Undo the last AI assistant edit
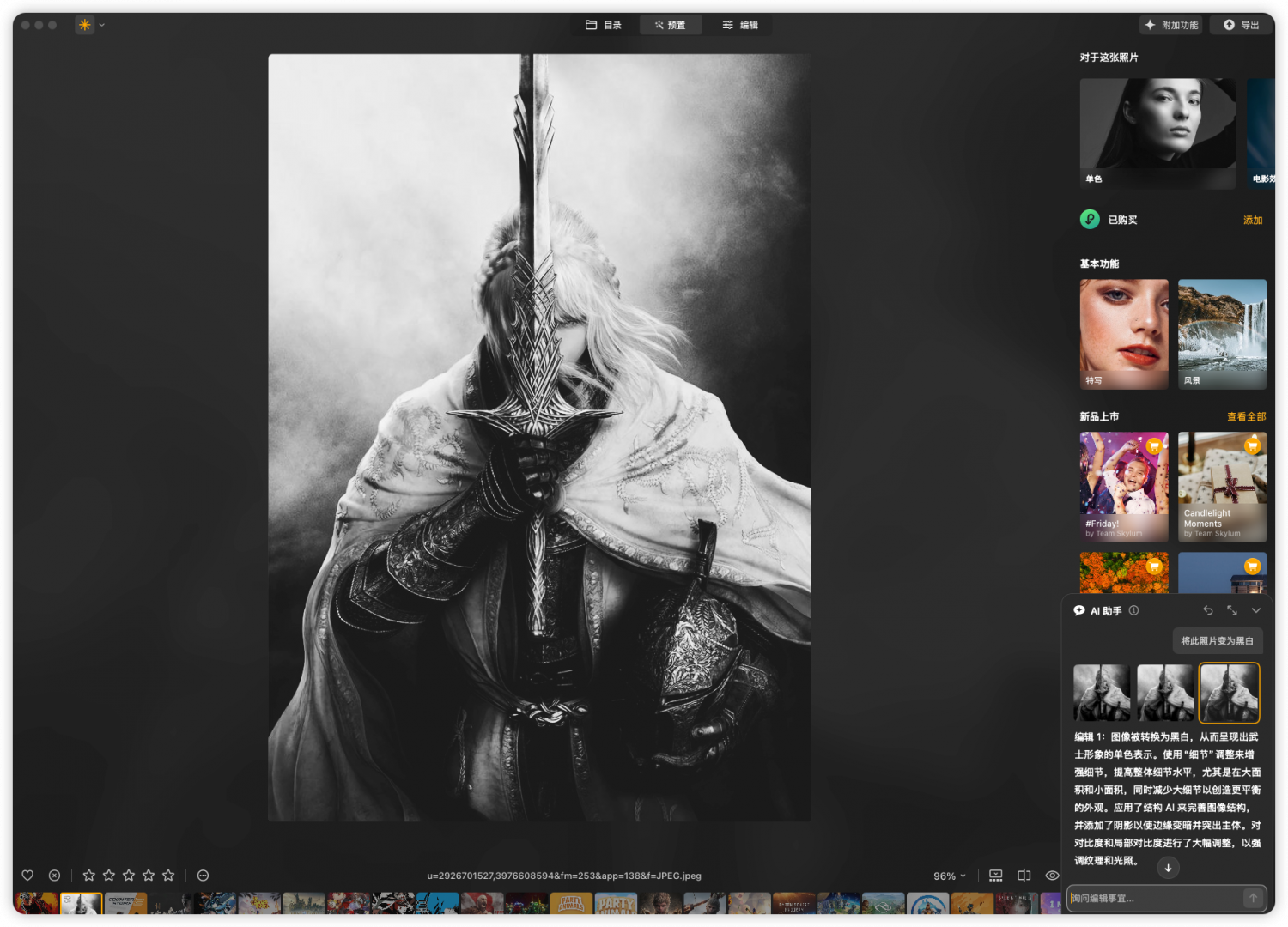 (x=1208, y=610)
